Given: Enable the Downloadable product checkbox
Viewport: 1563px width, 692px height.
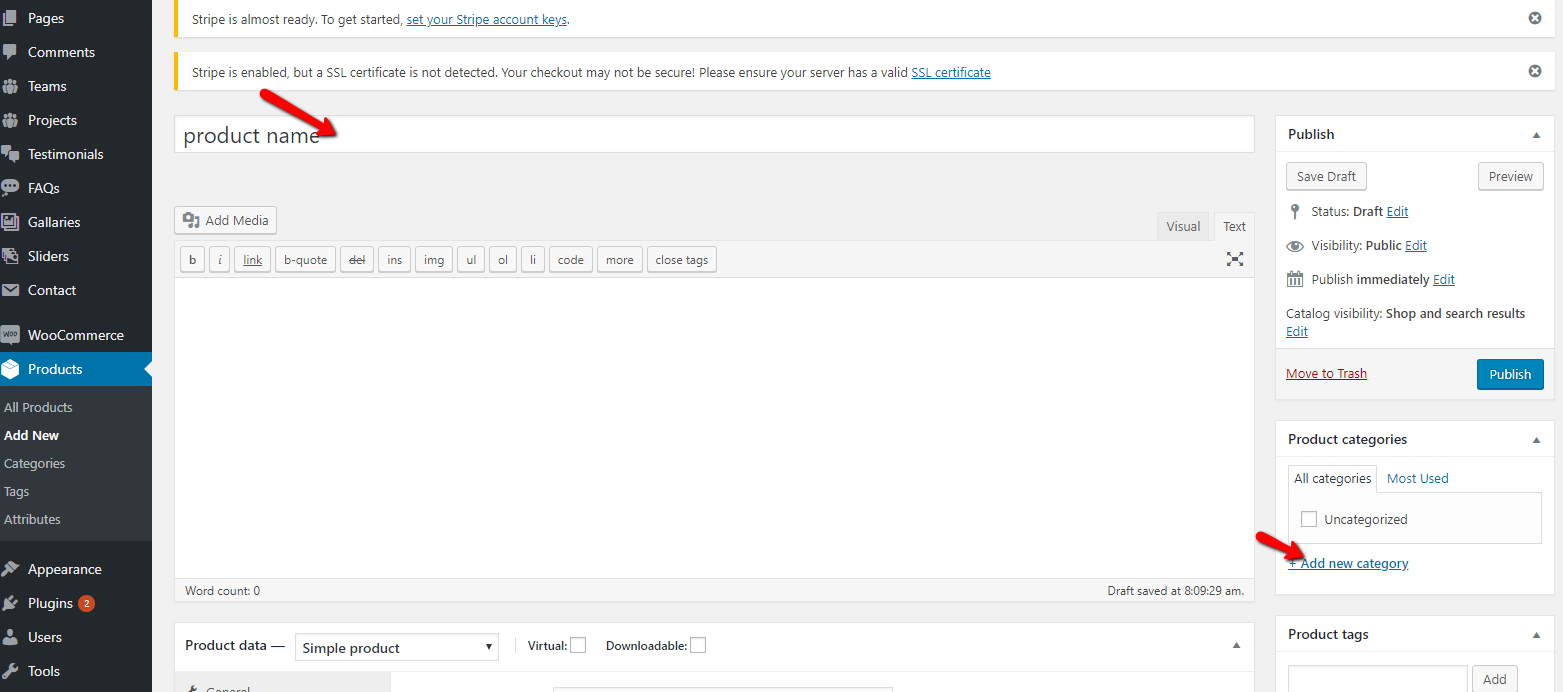Looking at the screenshot, I should (698, 645).
